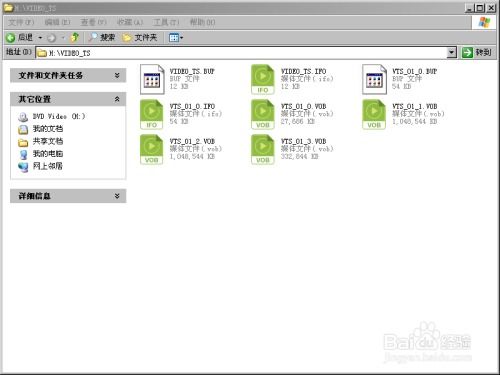Select the VIDEO_TS.BUP file icon

tap(152, 79)
